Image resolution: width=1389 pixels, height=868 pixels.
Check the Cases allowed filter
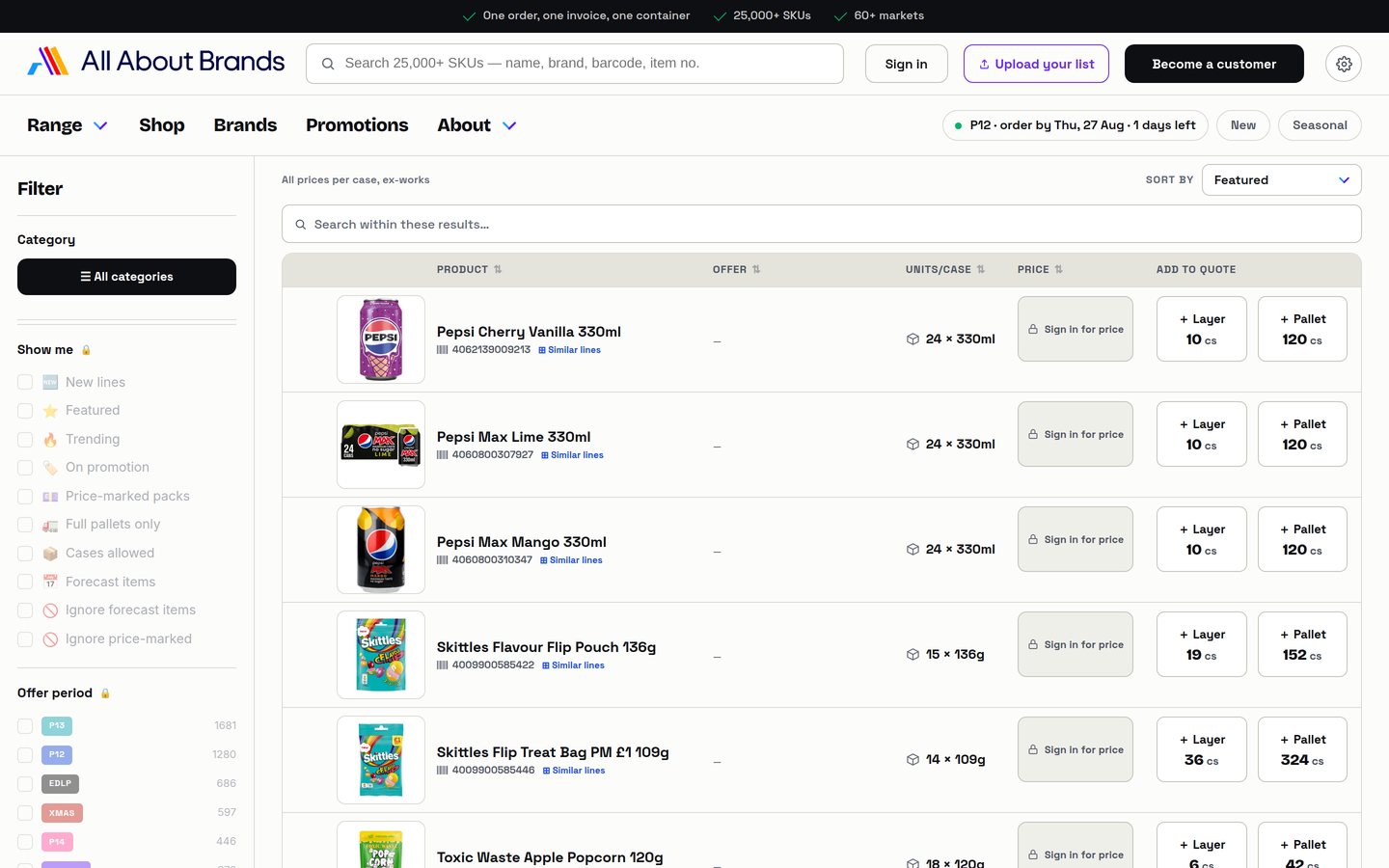click(25, 554)
